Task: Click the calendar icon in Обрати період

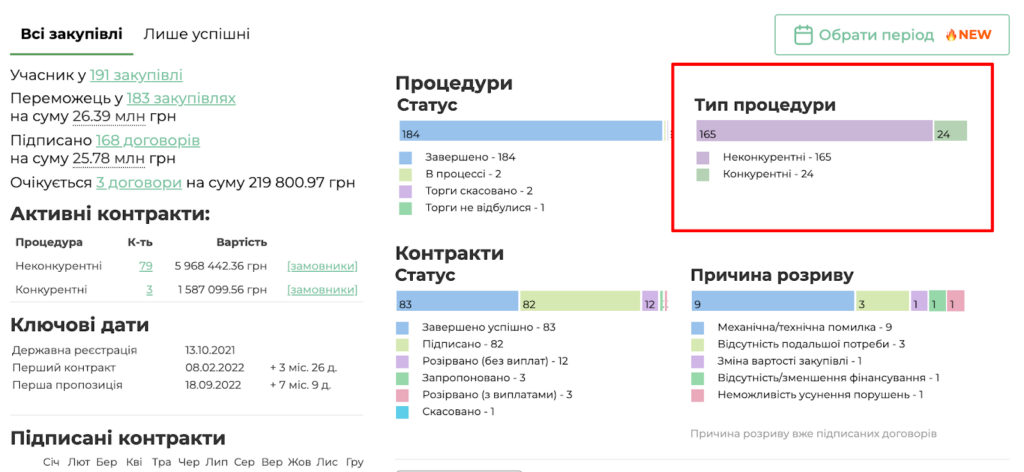Action: click(802, 35)
